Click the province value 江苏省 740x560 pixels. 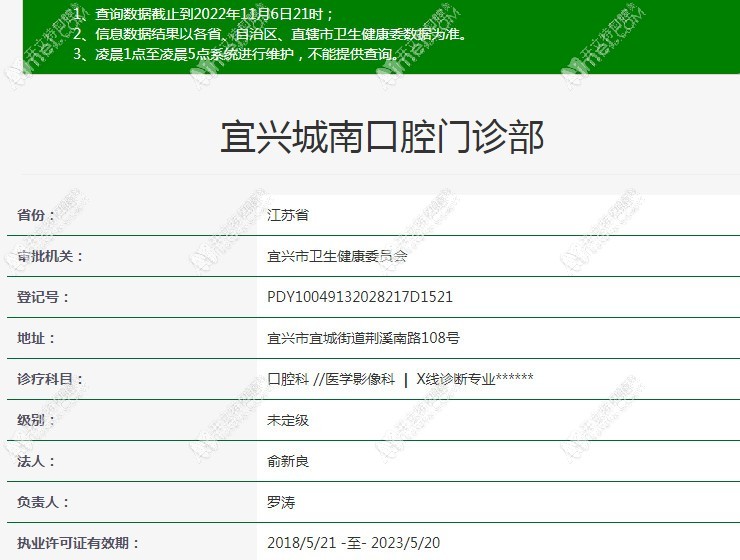tap(288, 215)
